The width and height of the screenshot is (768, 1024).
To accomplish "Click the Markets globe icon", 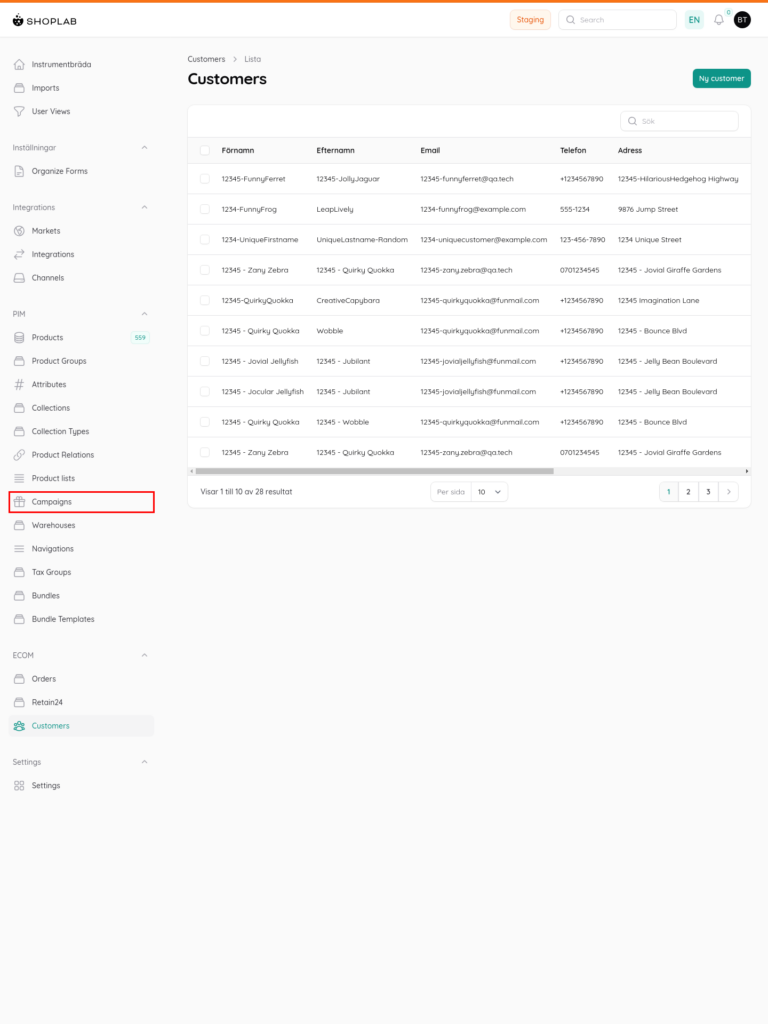I will 19,231.
